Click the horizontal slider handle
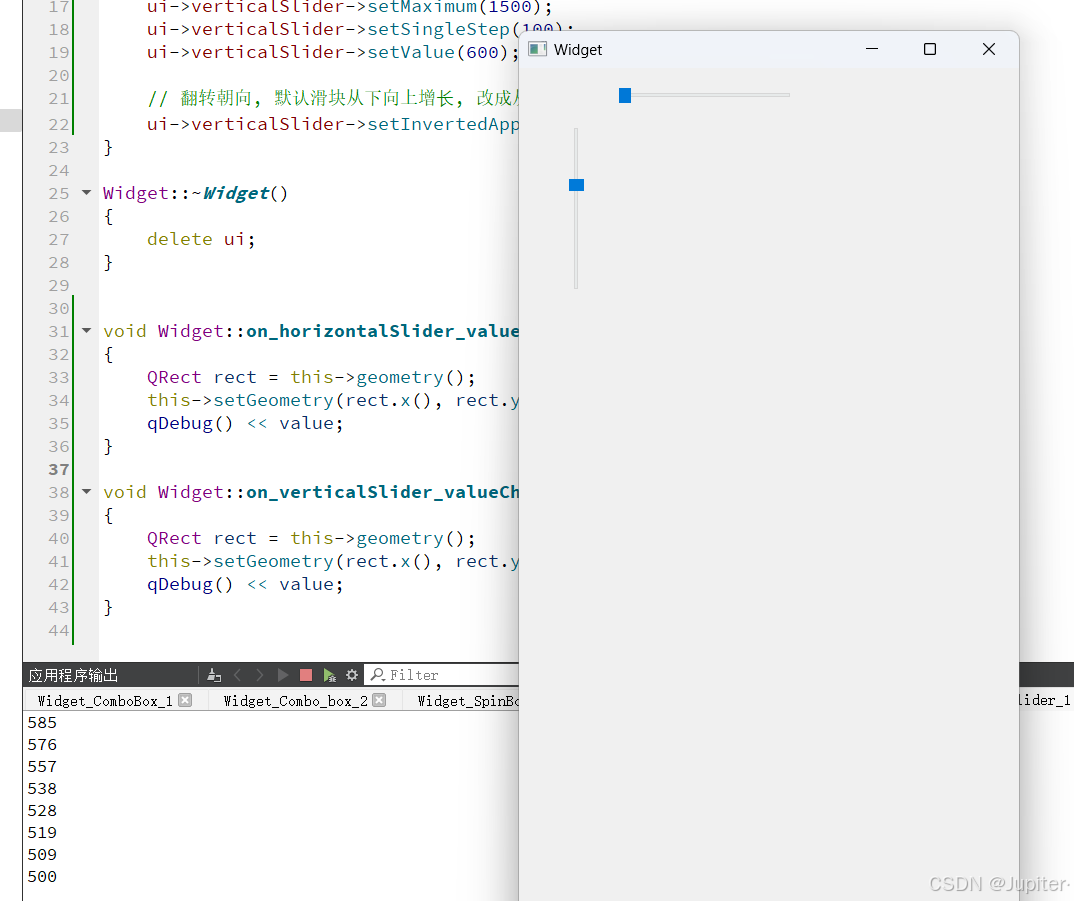This screenshot has width=1074, height=901. click(625, 95)
